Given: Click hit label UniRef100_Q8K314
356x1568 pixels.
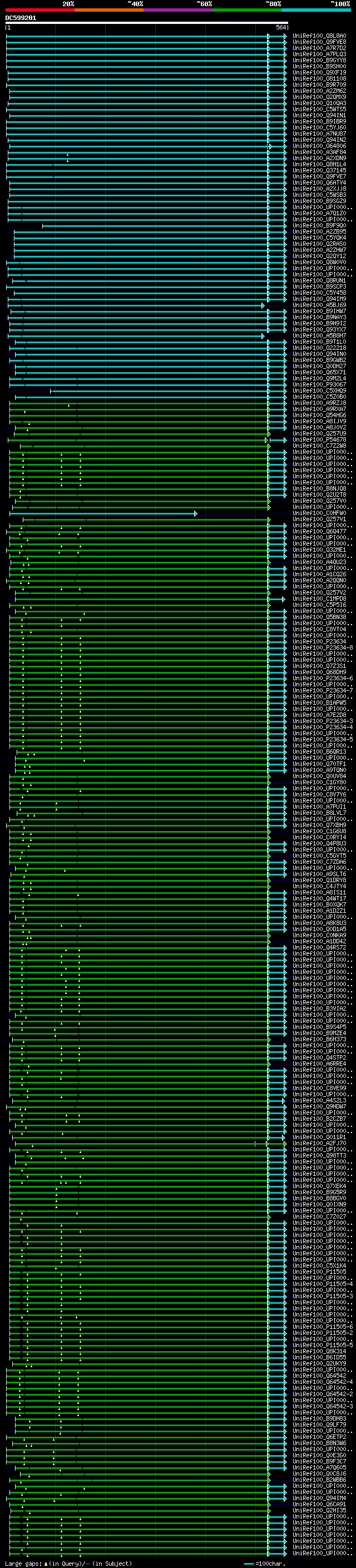Looking at the screenshot, I should [319, 1351].
